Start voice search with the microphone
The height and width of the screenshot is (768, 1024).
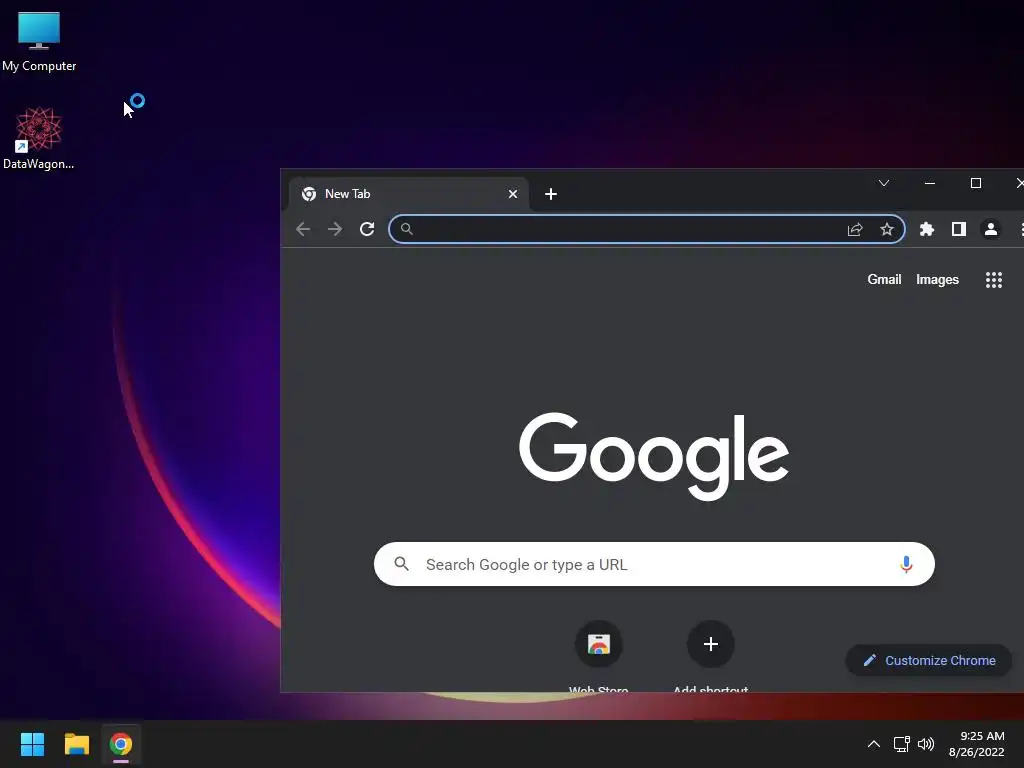point(906,564)
